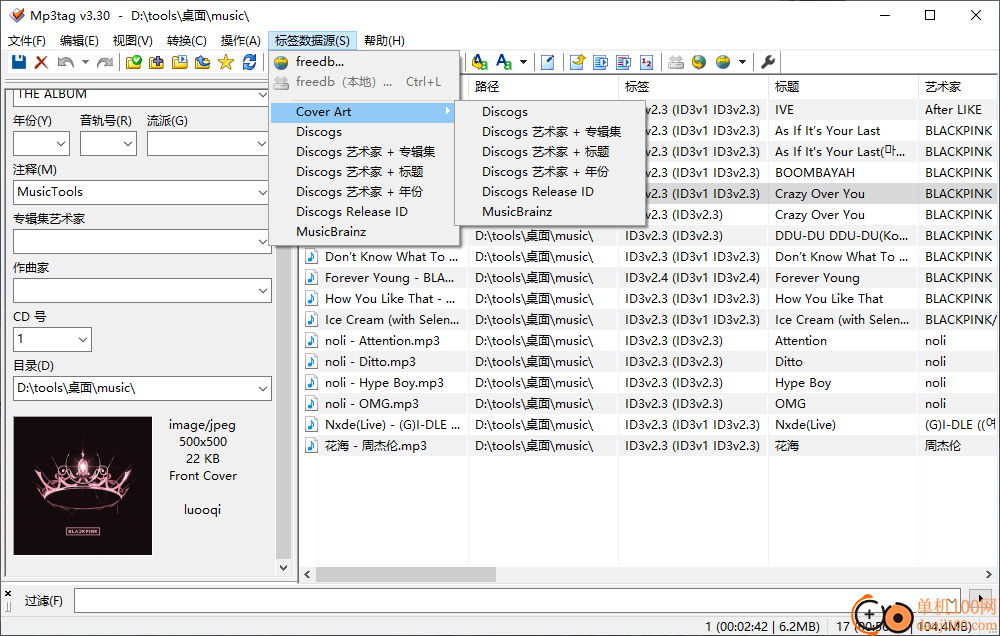Click the yellow star Favorites icon
The width and height of the screenshot is (1000, 636).
(226, 62)
